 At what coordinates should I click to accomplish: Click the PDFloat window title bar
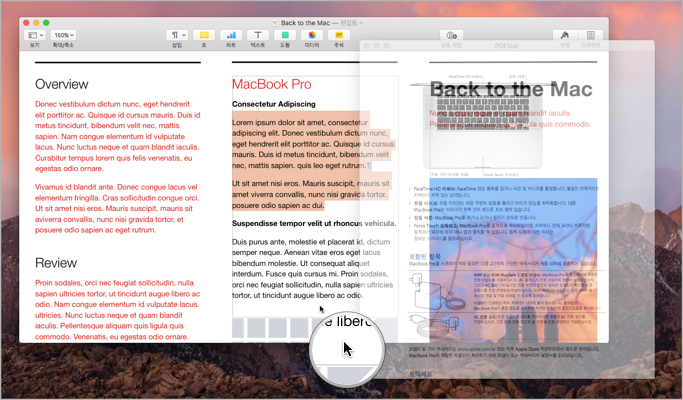pos(507,45)
